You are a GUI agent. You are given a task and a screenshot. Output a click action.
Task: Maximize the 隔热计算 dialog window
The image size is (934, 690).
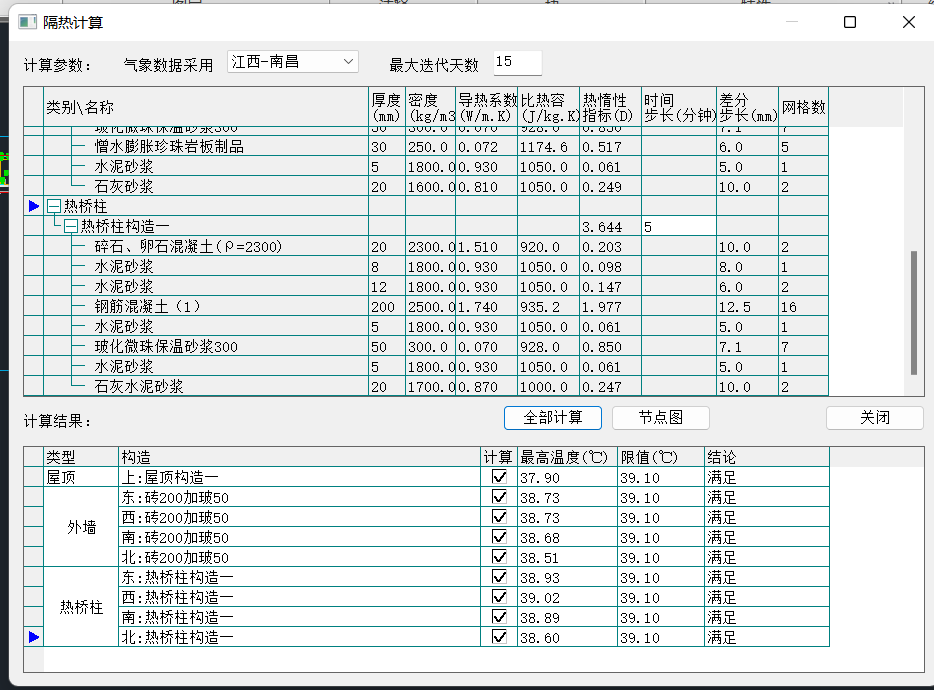pos(850,22)
